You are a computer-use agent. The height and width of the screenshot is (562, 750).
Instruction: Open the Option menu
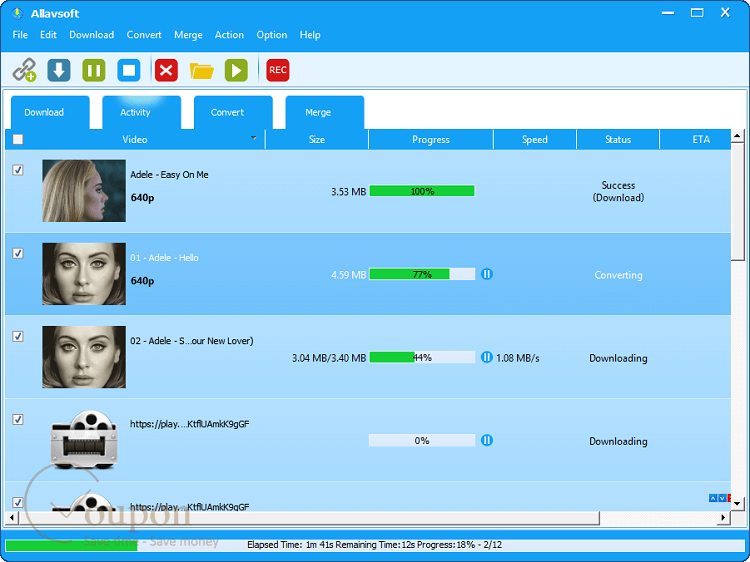point(272,35)
